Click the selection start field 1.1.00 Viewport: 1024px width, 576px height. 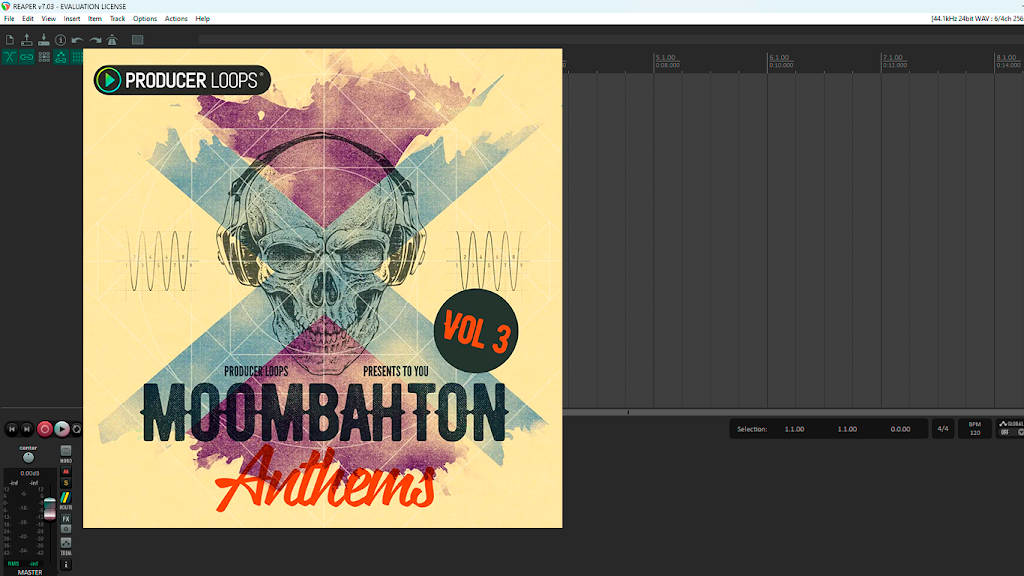click(x=794, y=429)
